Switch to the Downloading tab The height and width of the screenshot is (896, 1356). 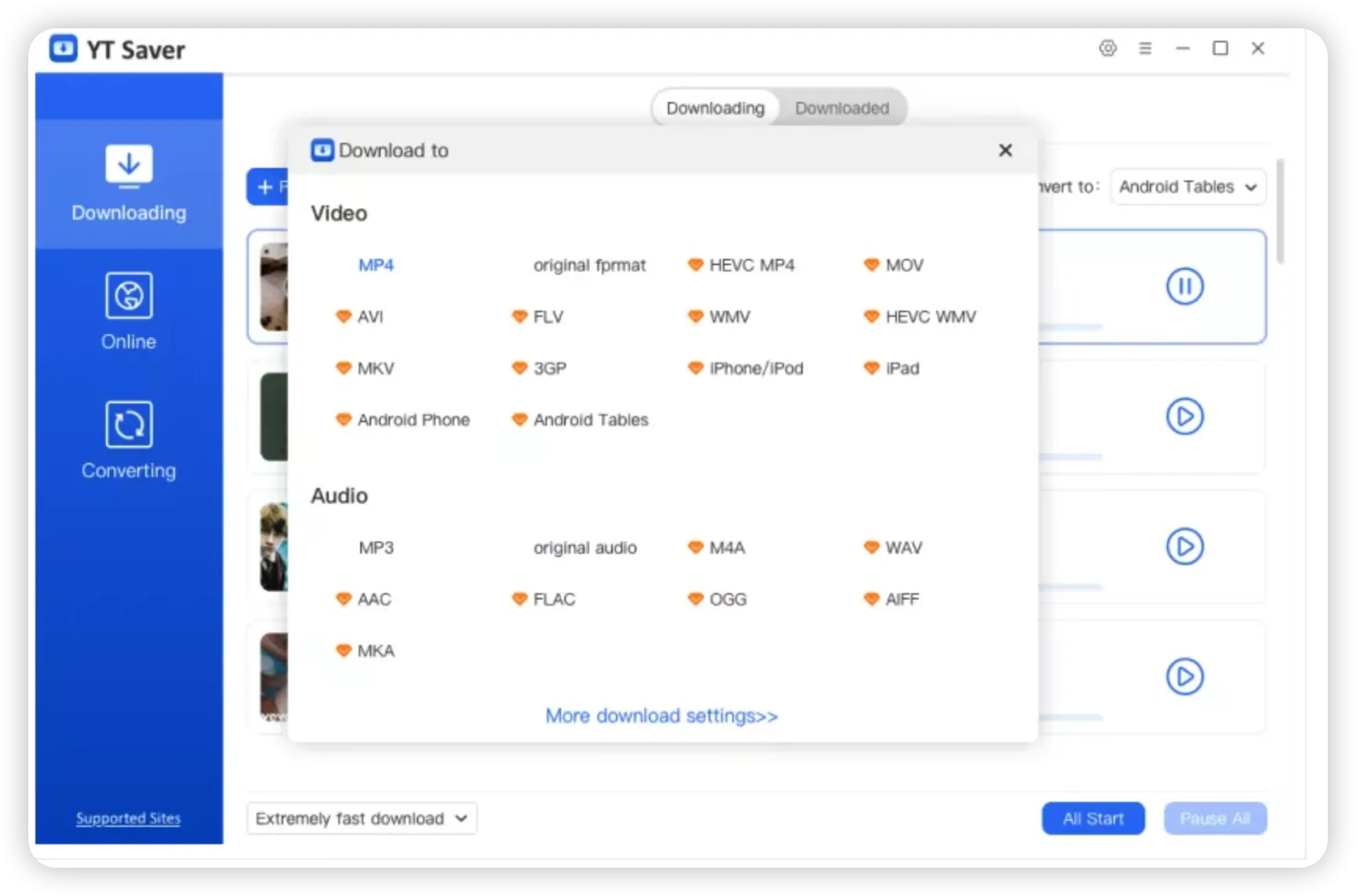pos(715,108)
